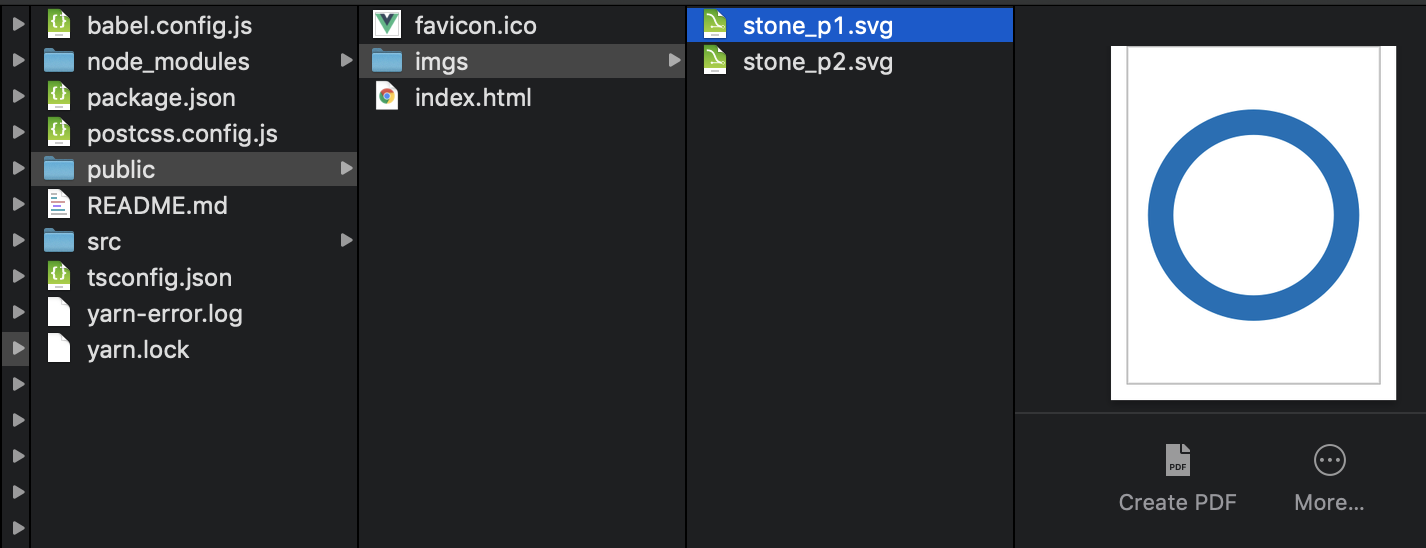Select the Chrome index.html icon
Viewport: 1426px width, 548px height.
[x=387, y=98]
